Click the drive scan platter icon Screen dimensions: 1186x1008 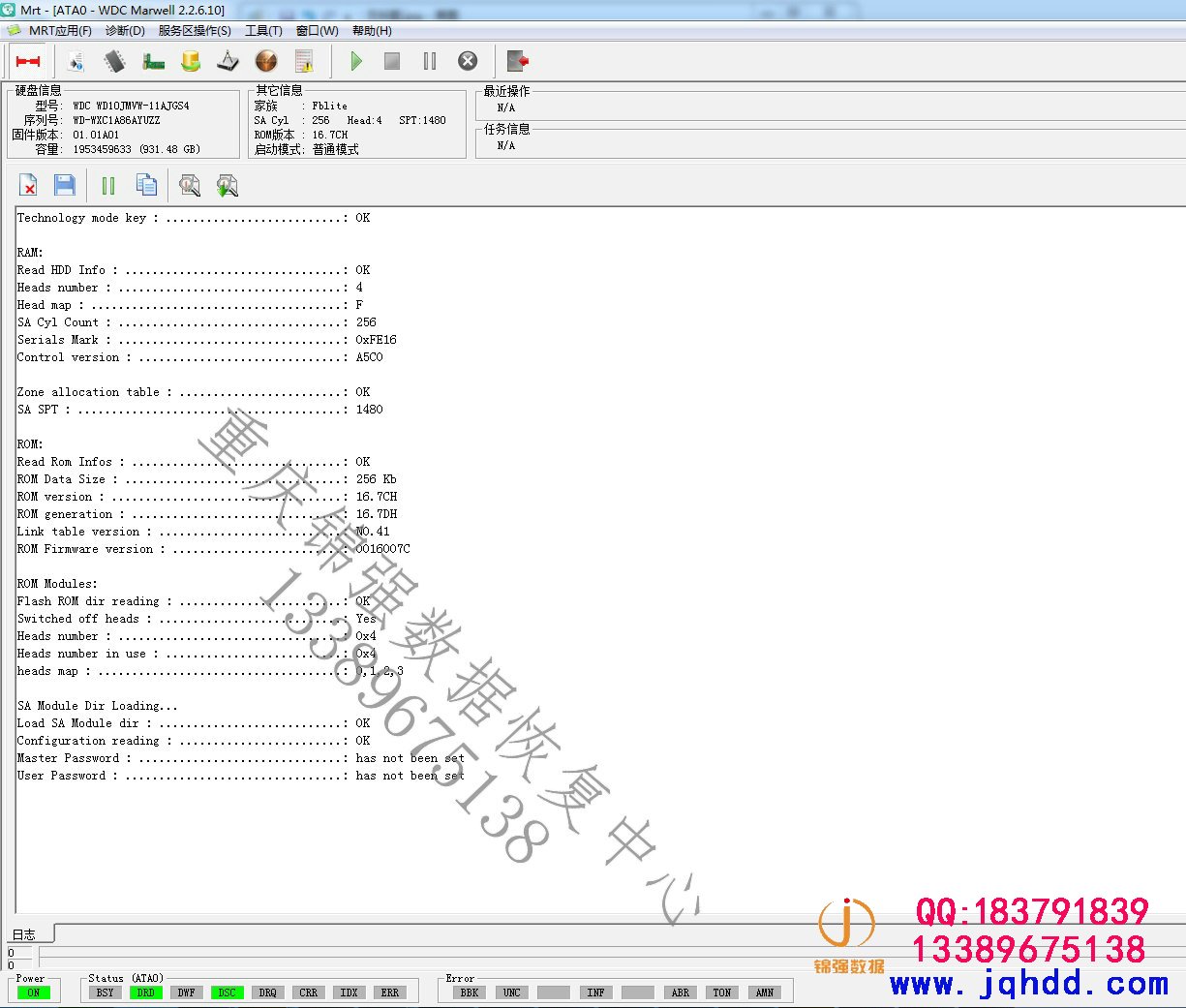tap(228, 61)
